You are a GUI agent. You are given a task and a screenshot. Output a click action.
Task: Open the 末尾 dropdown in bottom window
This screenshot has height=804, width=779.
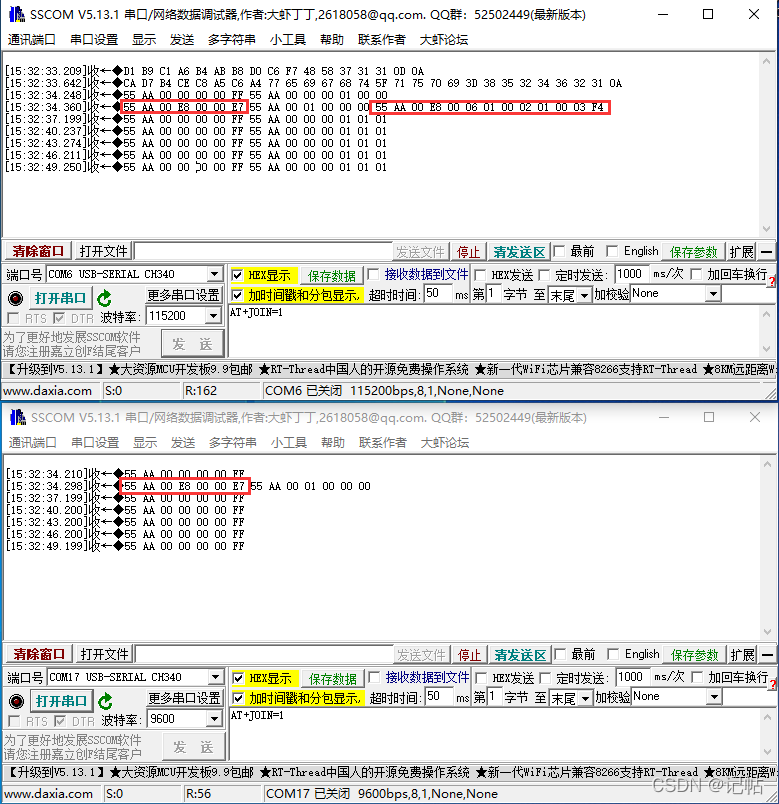tap(585, 698)
